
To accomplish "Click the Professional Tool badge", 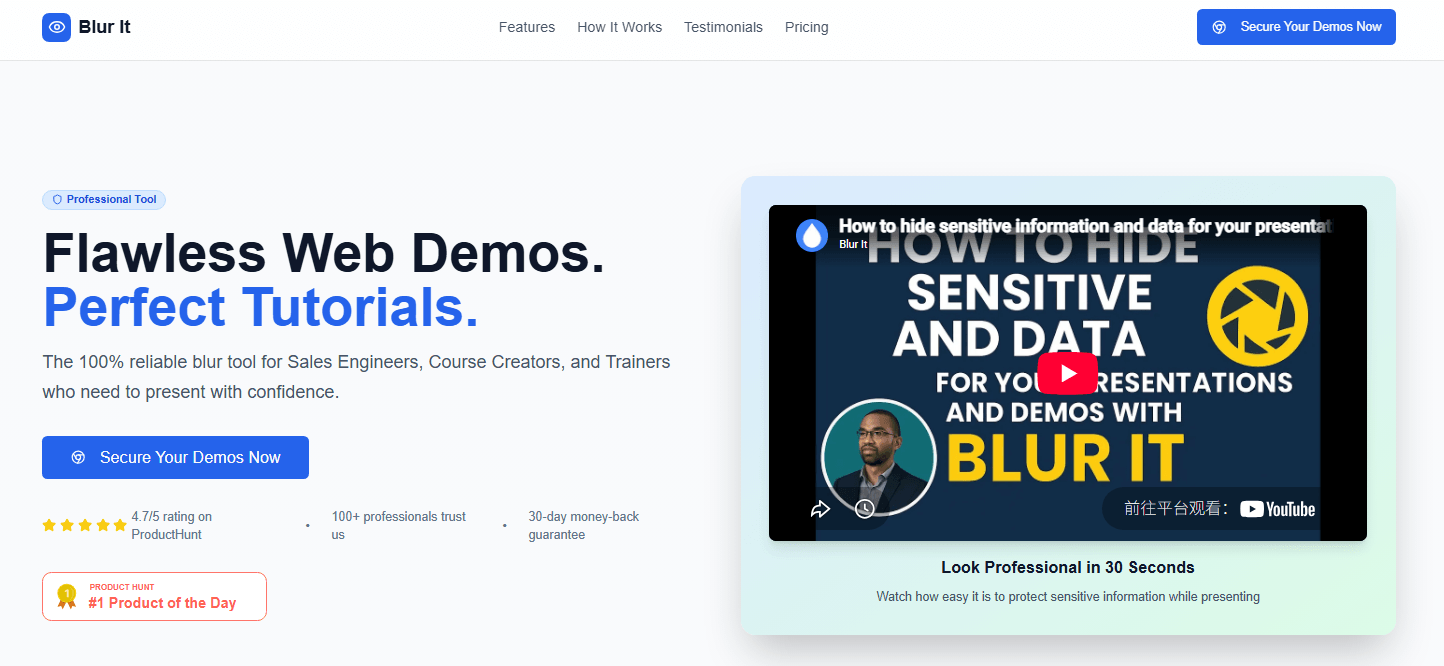I will tap(104, 200).
